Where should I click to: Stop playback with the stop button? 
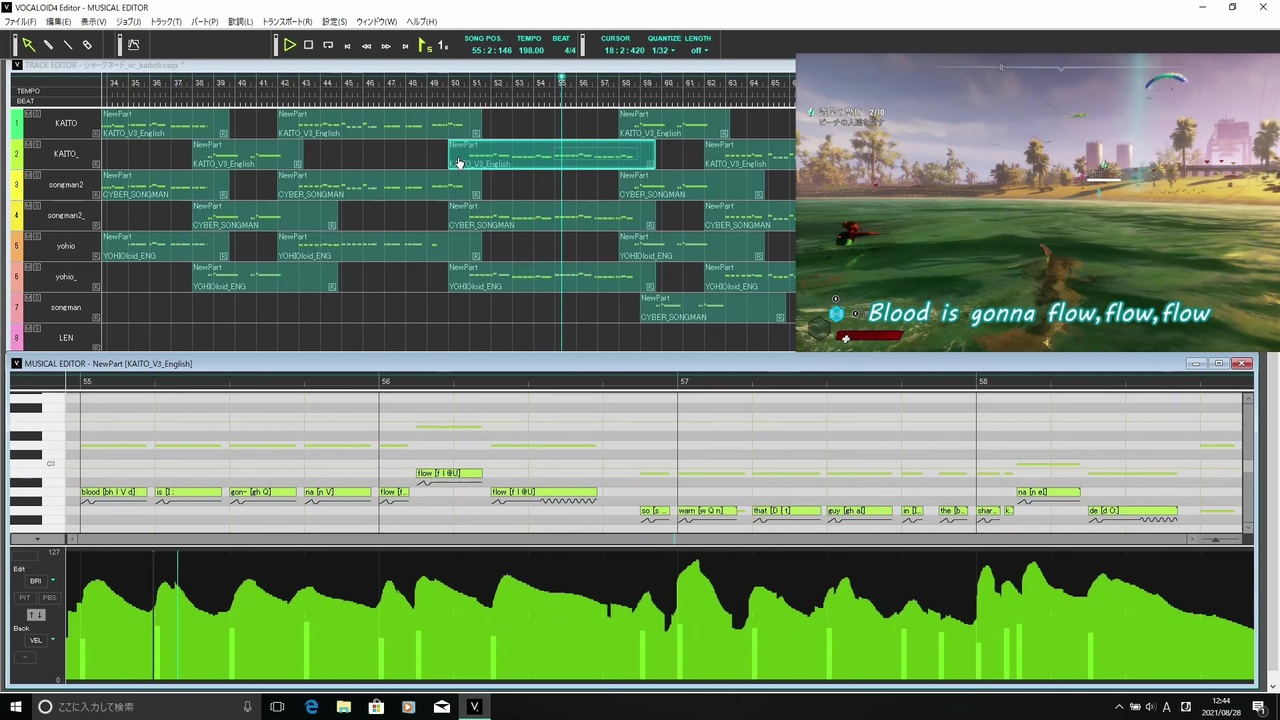coord(308,45)
